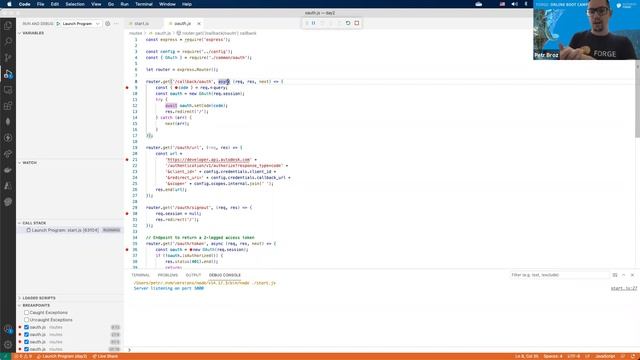Open the Run menu
Screen dimensions: 640x360
click(124, 4)
